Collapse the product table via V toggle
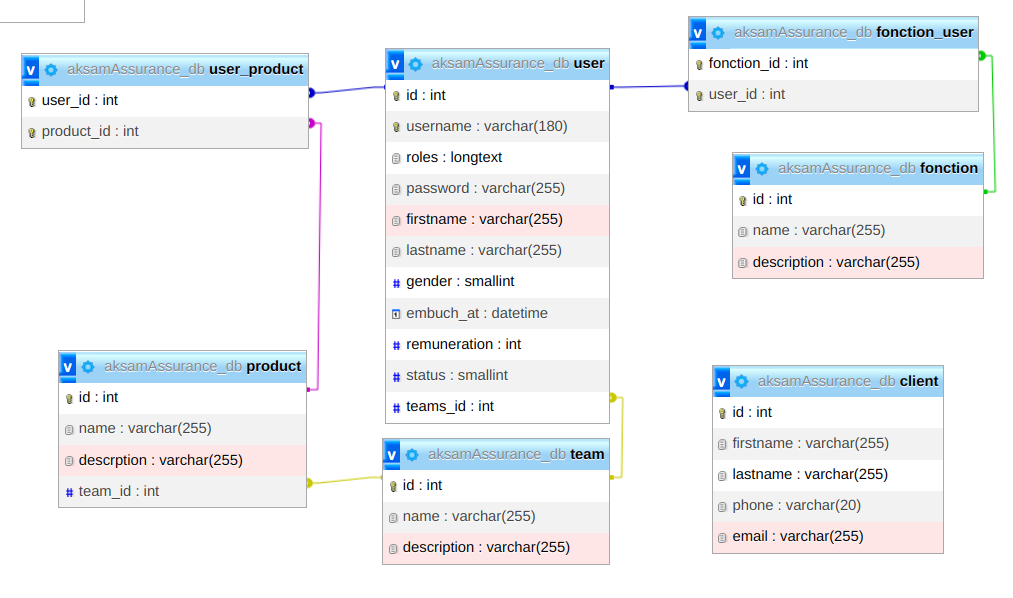The image size is (1013, 598). [x=67, y=367]
